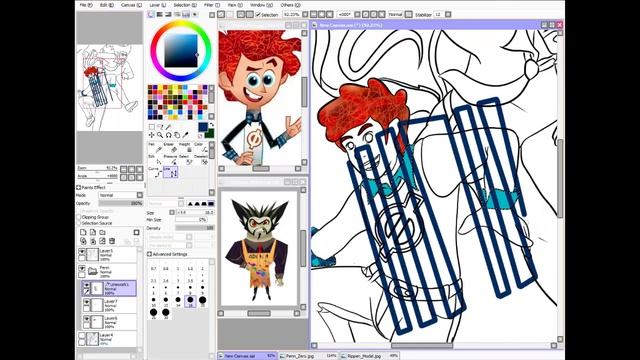Image resolution: width=640 pixels, height=360 pixels.
Task: Swap foreground and background colors
Action: tap(212, 124)
